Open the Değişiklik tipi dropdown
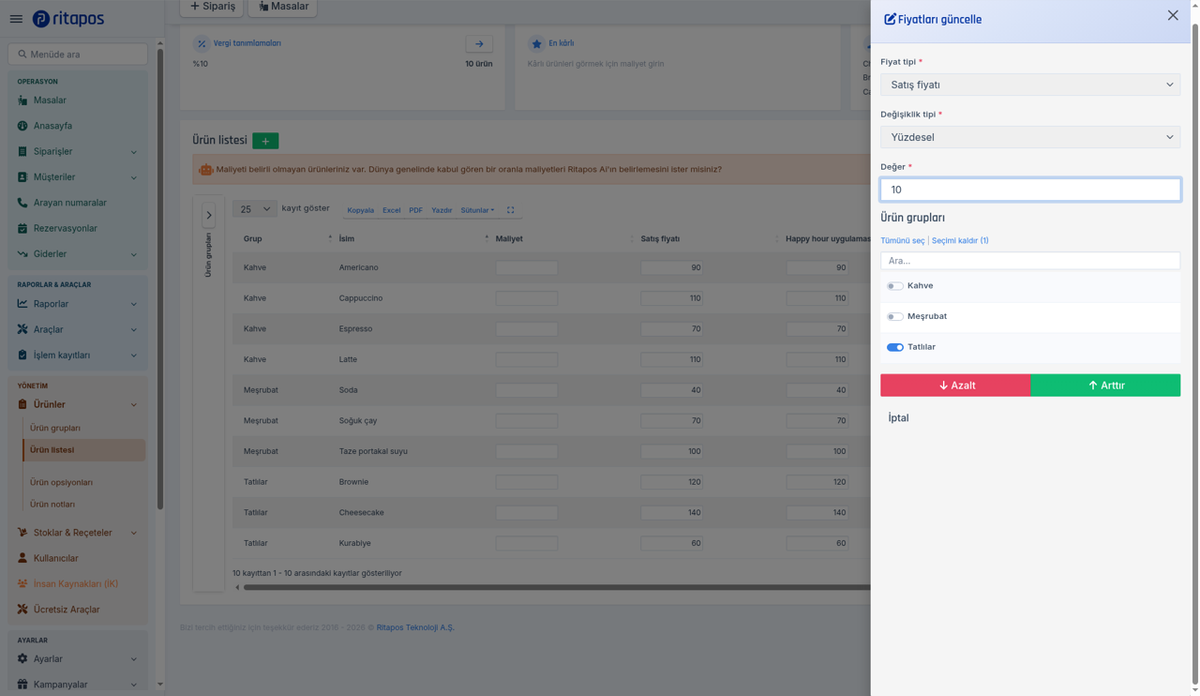 coord(1030,137)
